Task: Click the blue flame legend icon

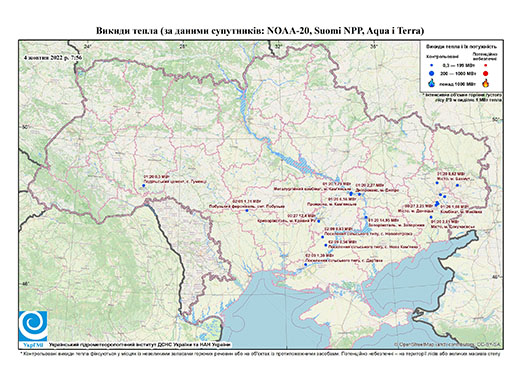Action: 432,83
